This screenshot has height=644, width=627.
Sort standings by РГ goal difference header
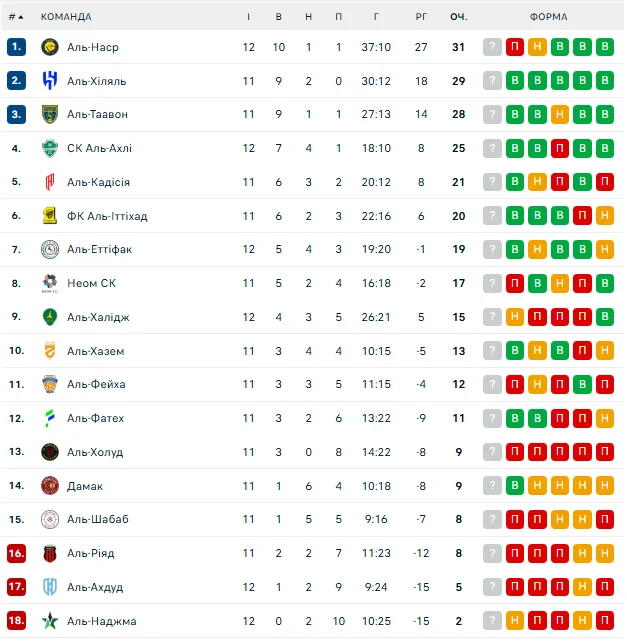point(421,17)
